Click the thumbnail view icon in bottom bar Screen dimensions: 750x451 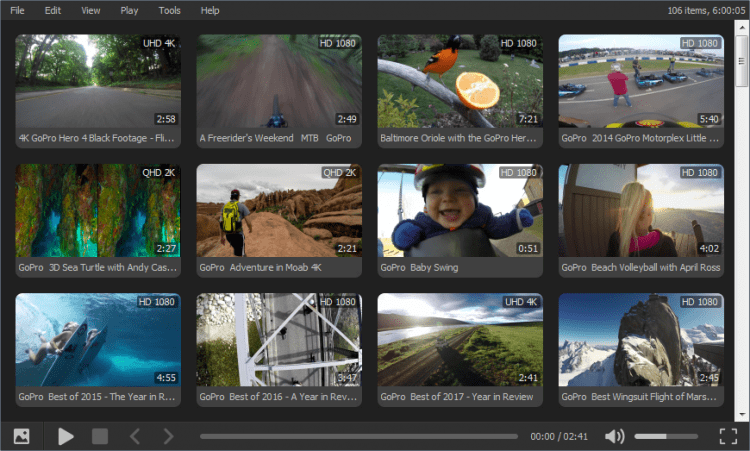[21, 436]
